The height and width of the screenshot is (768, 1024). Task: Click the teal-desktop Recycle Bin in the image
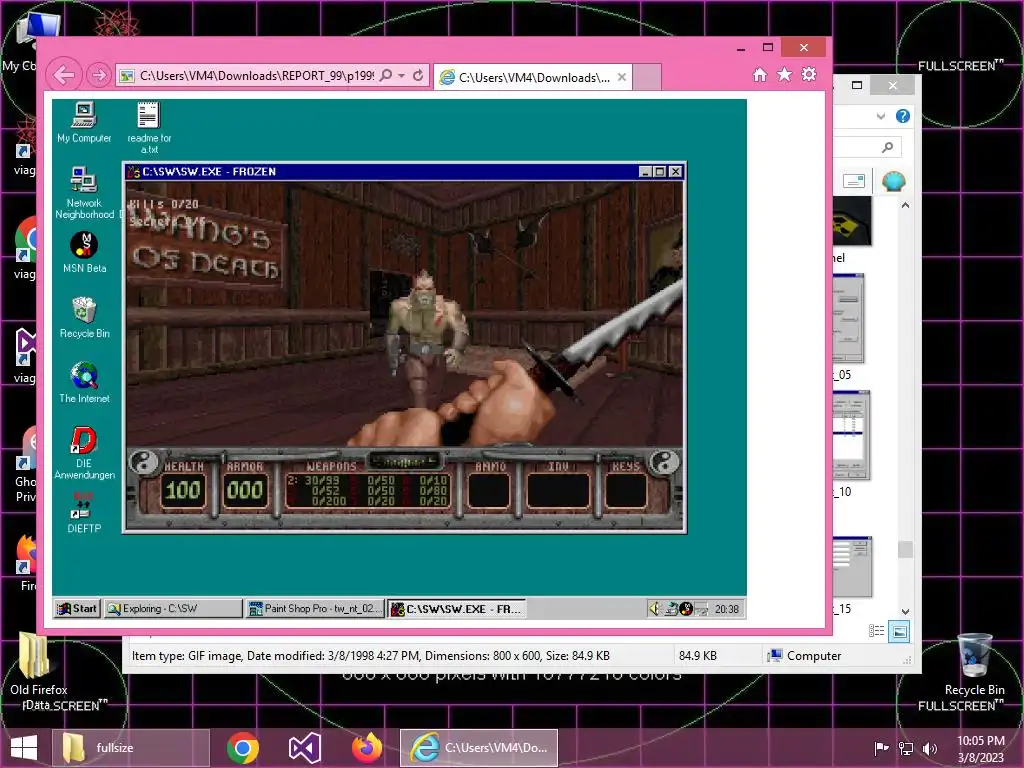84,317
